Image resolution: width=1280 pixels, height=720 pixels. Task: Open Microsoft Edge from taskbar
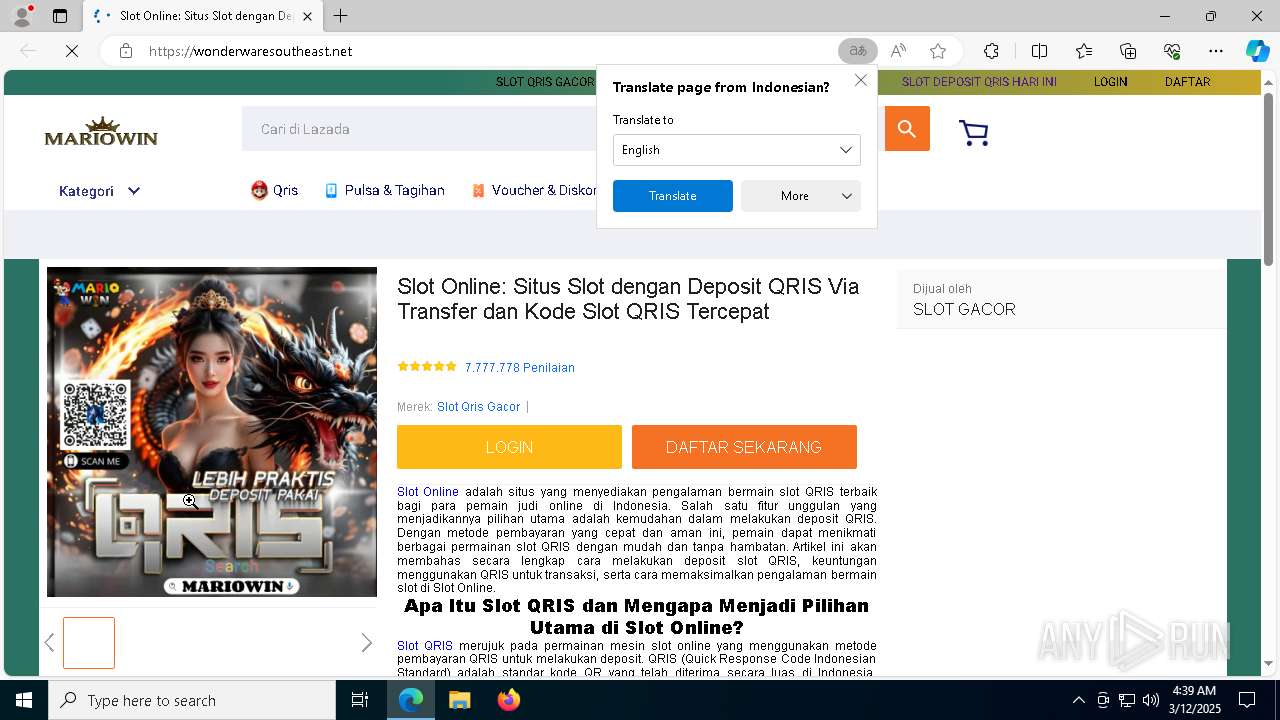pos(411,700)
